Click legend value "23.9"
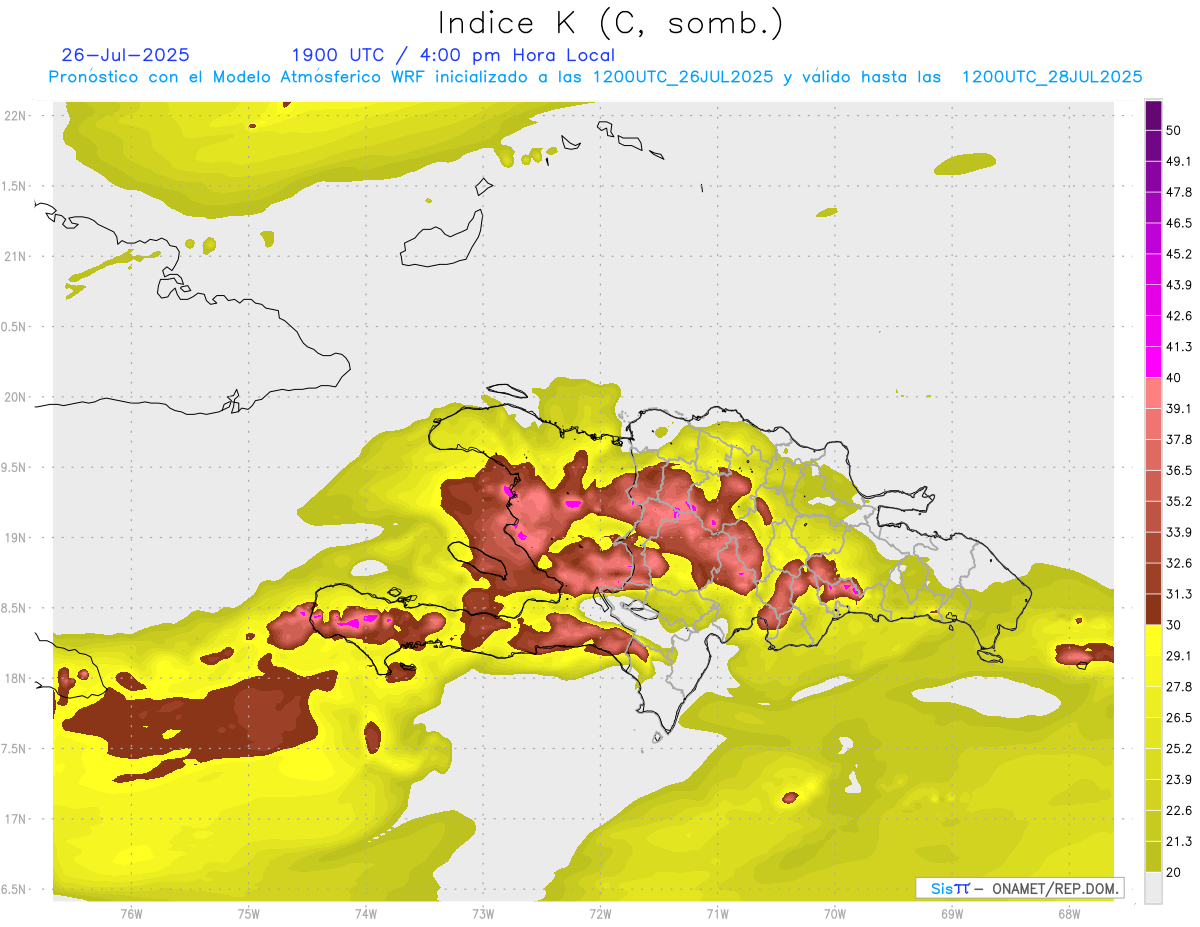The image size is (1200, 927). tap(1178, 780)
